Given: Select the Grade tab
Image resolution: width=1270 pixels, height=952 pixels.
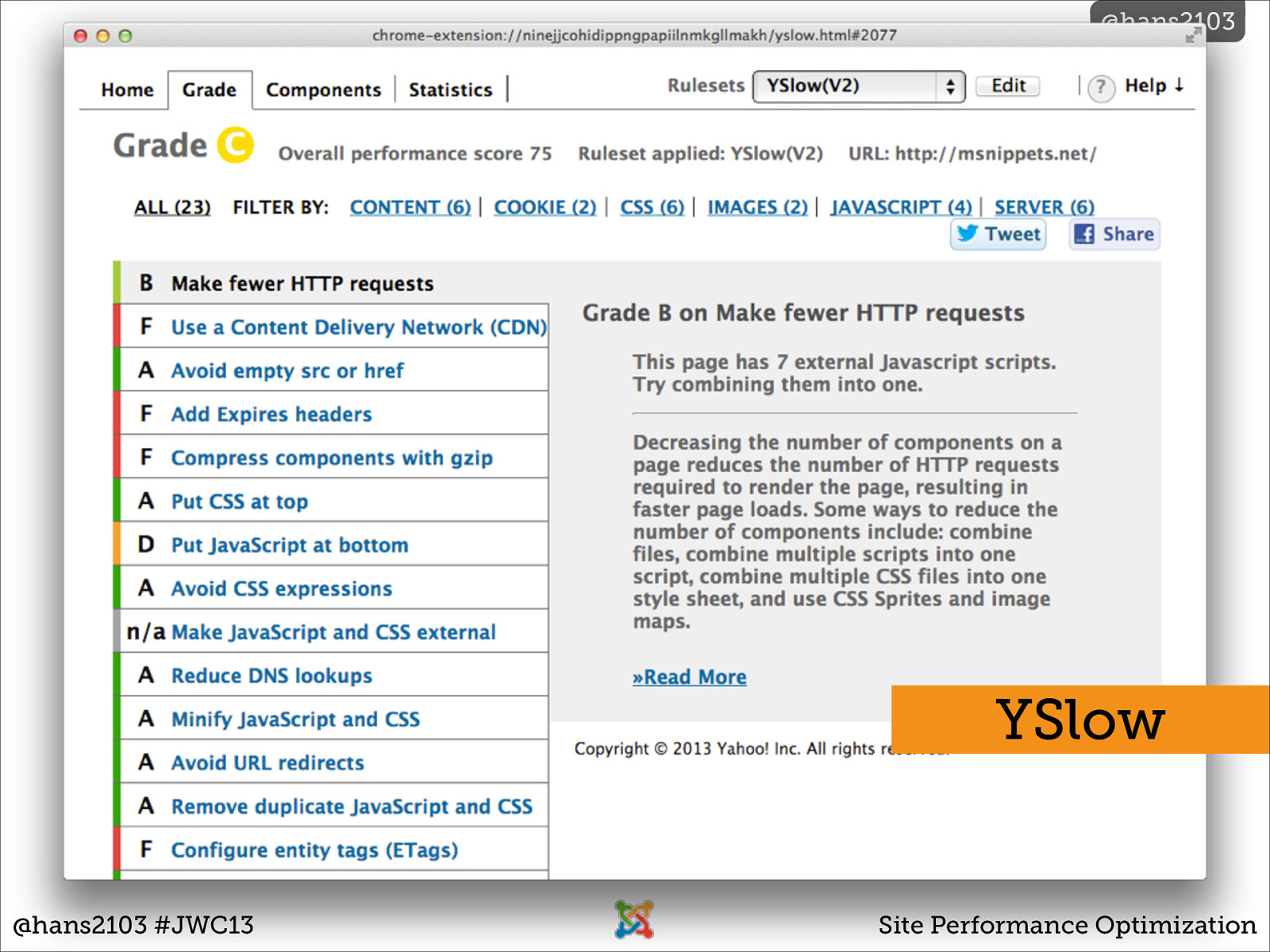Looking at the screenshot, I should pos(210,90).
